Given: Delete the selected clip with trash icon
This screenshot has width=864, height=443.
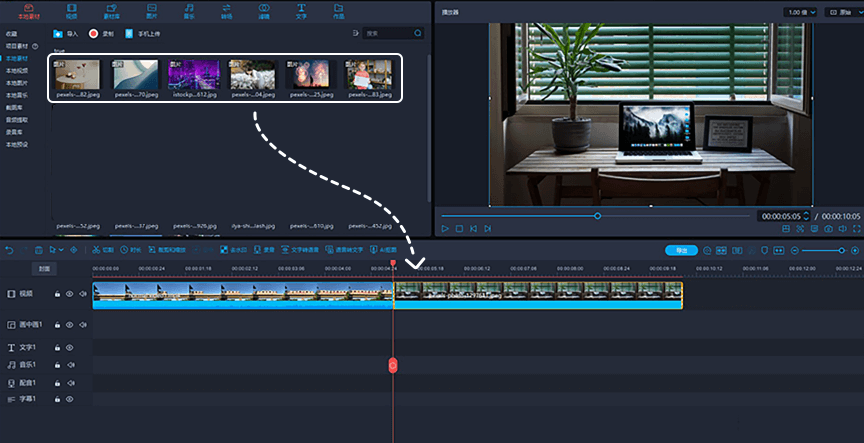Looking at the screenshot, I should pyautogui.click(x=39, y=250).
